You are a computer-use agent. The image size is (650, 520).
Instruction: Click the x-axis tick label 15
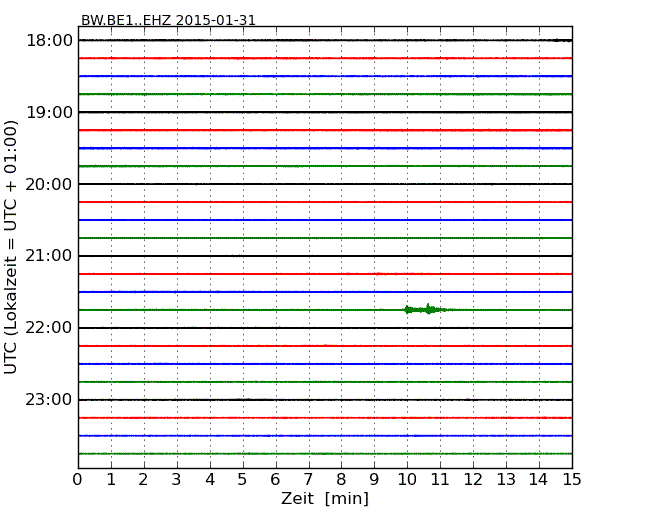pyautogui.click(x=572, y=479)
